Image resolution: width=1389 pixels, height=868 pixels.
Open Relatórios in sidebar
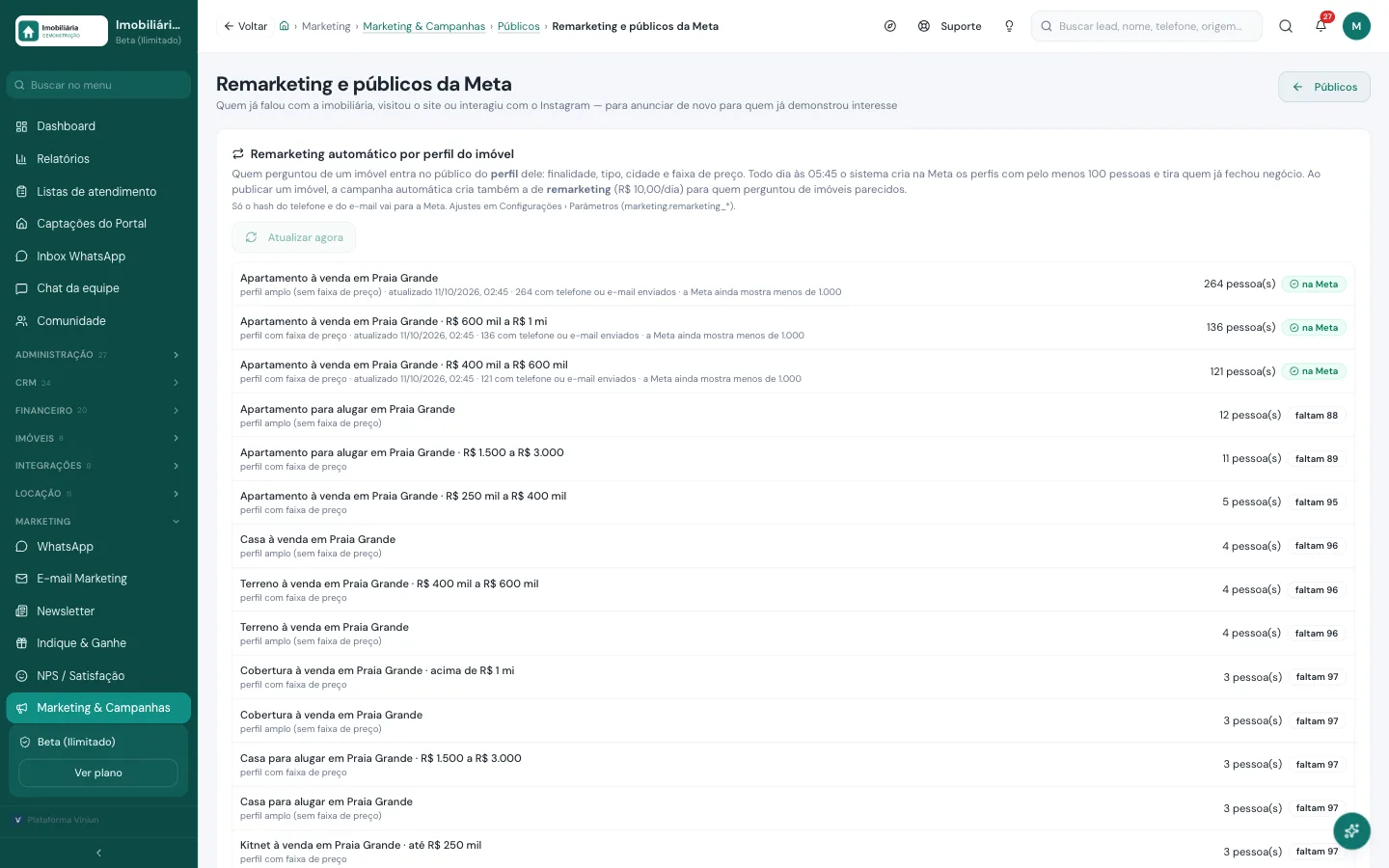[98, 159]
